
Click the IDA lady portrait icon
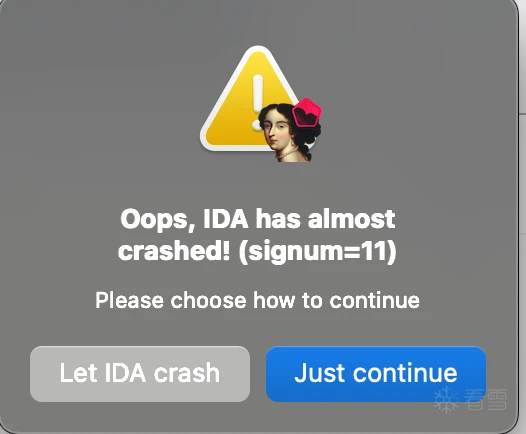coord(290,131)
